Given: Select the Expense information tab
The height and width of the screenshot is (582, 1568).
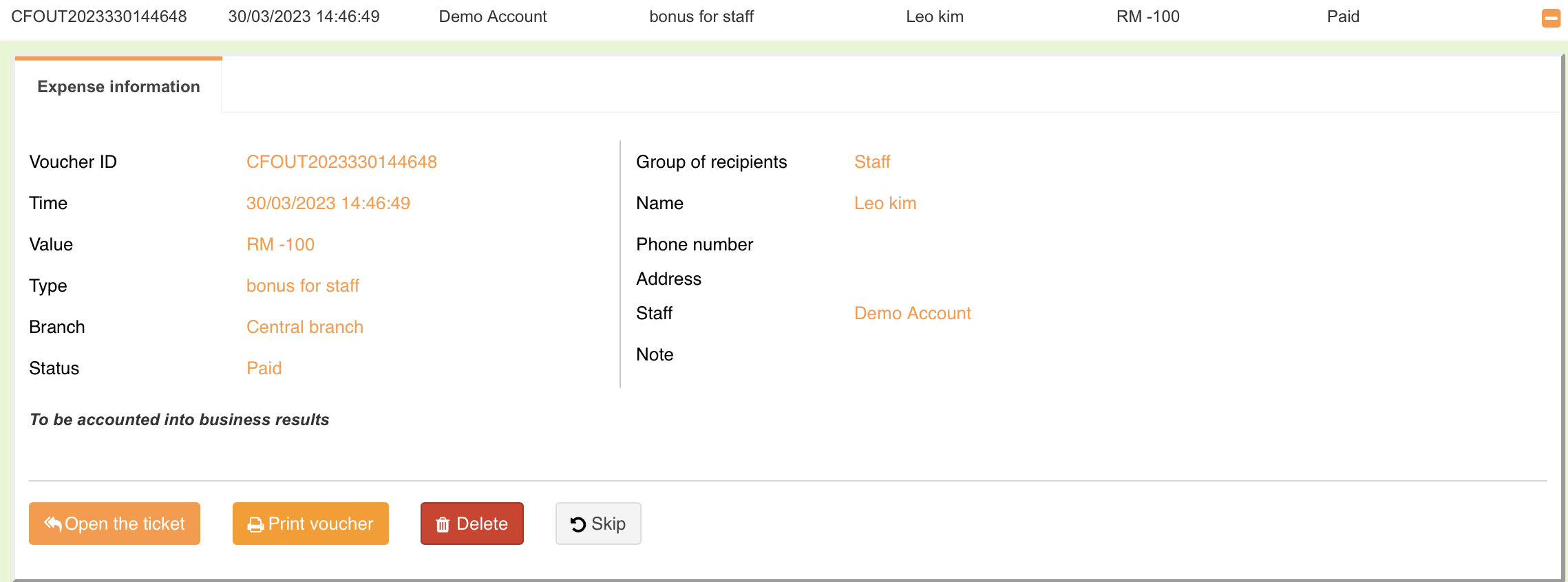Looking at the screenshot, I should tap(118, 87).
